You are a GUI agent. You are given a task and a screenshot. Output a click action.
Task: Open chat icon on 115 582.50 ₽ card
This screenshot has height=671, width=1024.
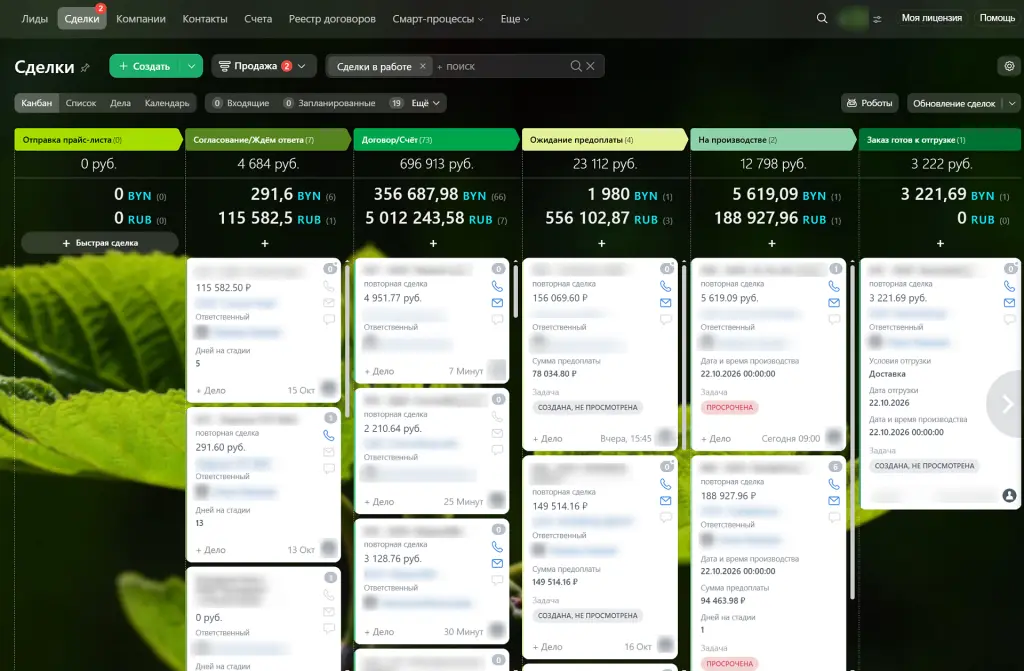(x=328, y=319)
